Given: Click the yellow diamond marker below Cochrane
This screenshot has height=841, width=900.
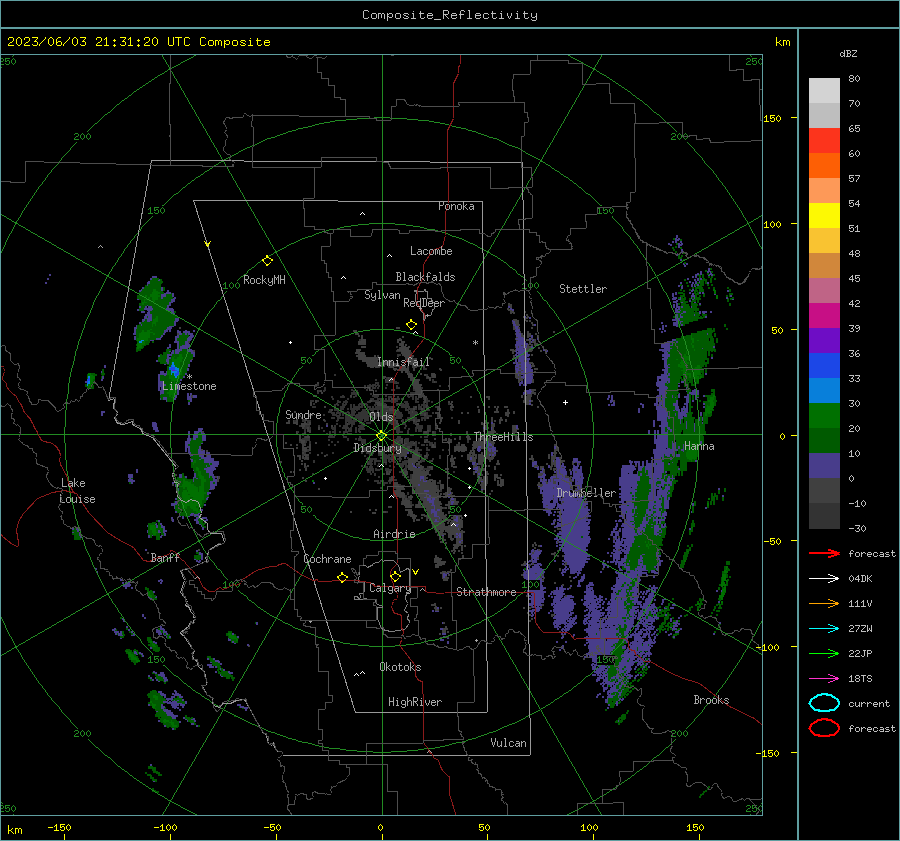Looking at the screenshot, I should coord(343,577).
